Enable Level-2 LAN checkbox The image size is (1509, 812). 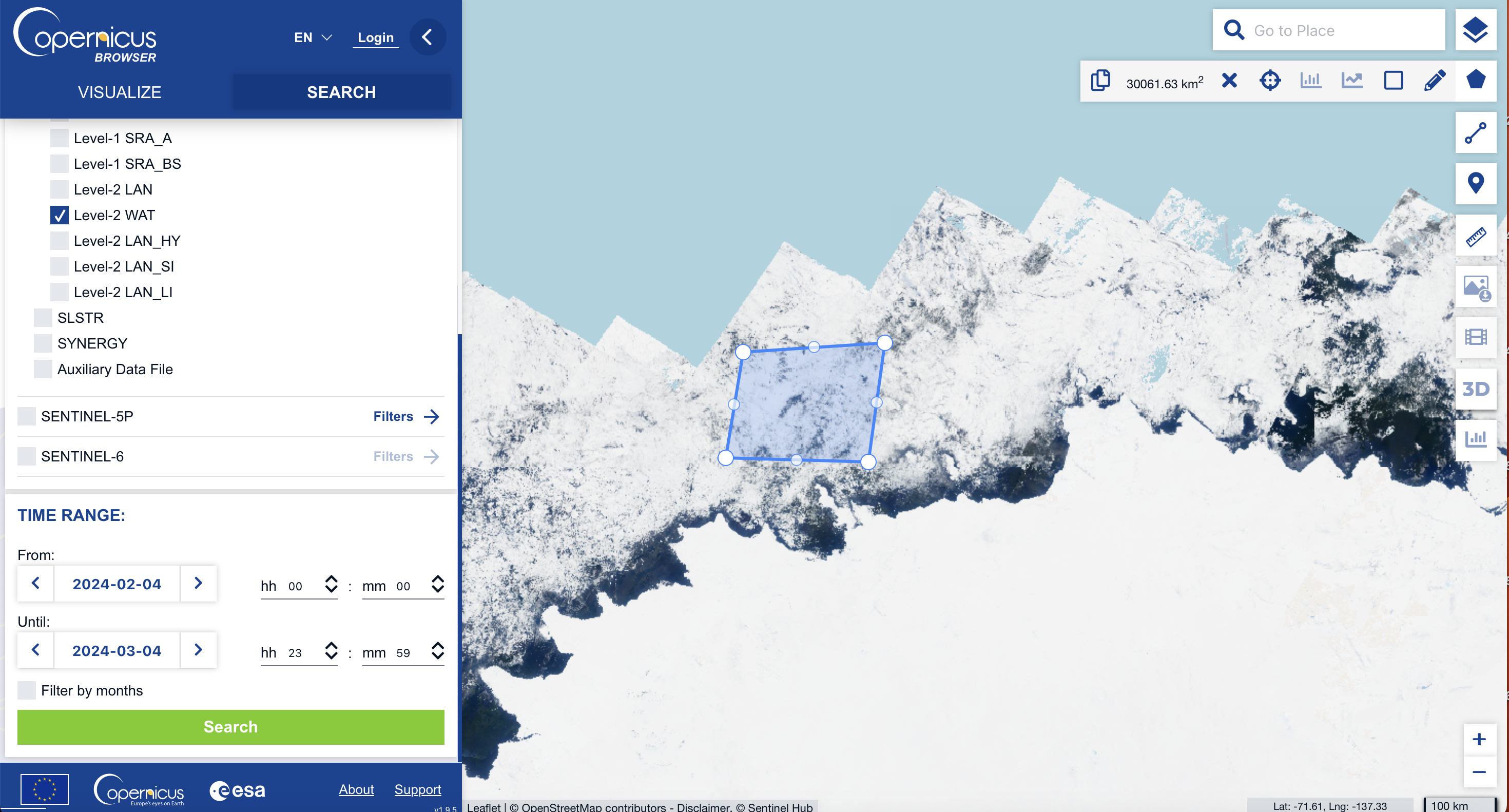click(59, 189)
